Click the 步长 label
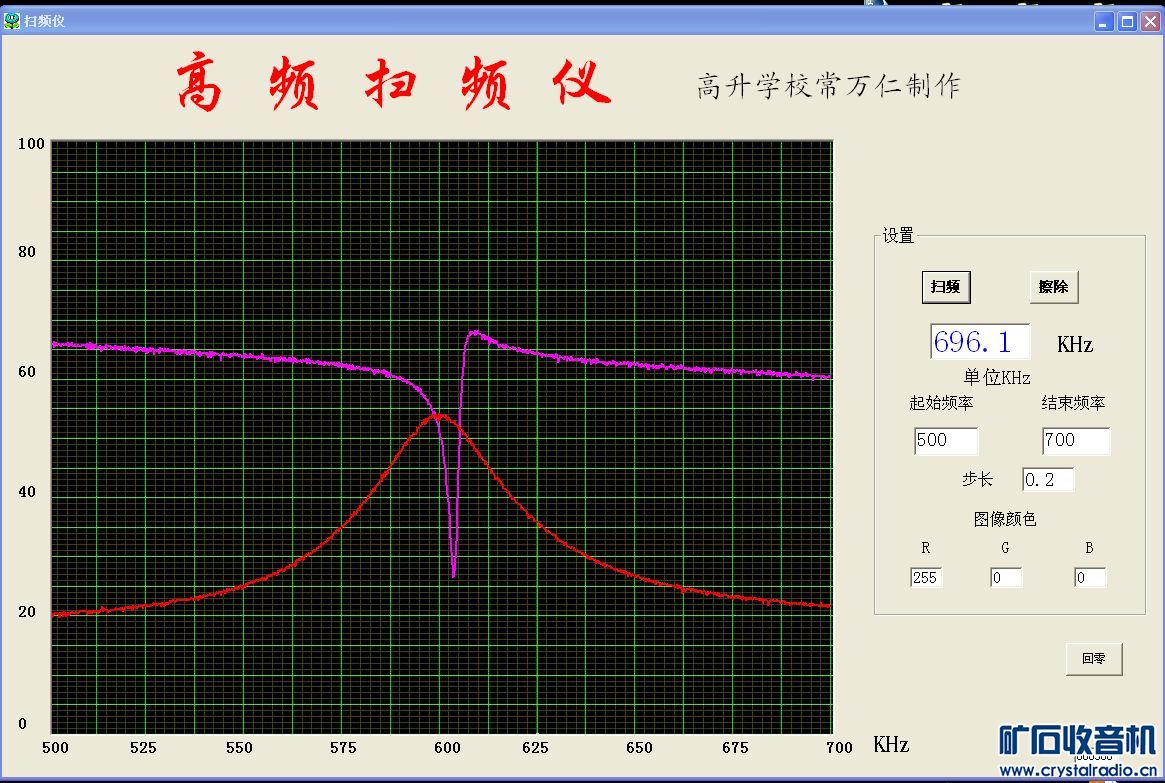Image resolution: width=1165 pixels, height=783 pixels. [x=978, y=479]
